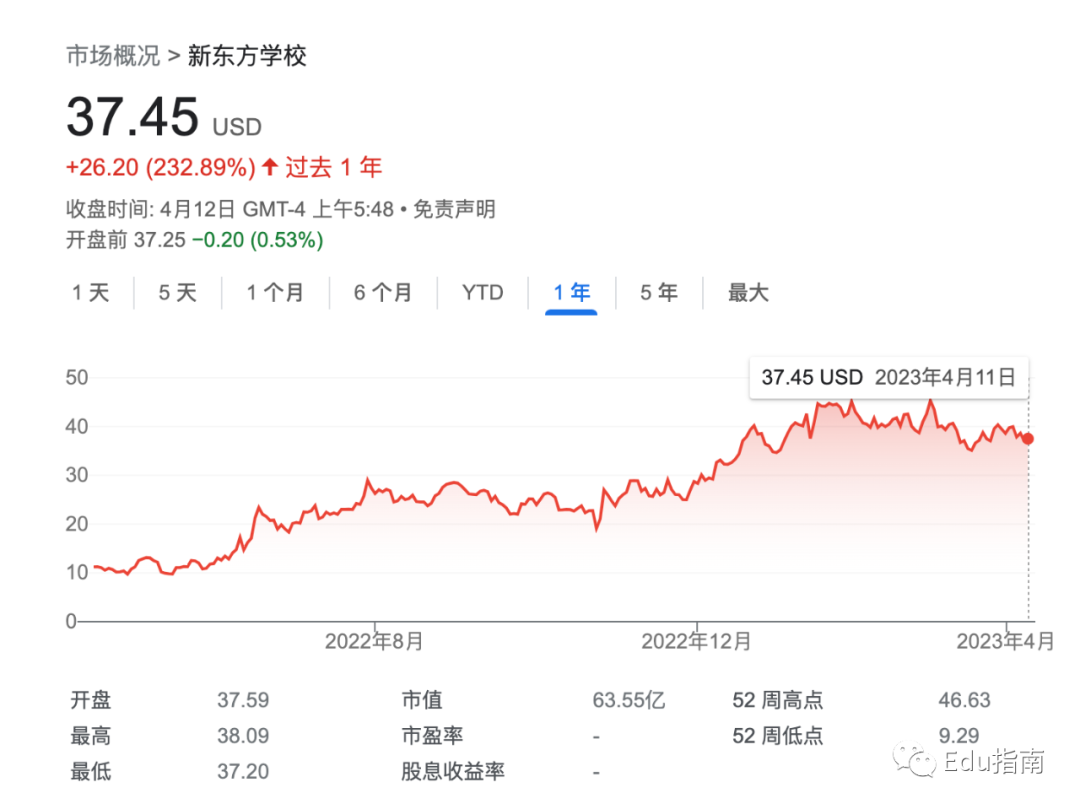1080x809 pixels.
Task: Click the USD currency label beside price
Action: tap(237, 127)
